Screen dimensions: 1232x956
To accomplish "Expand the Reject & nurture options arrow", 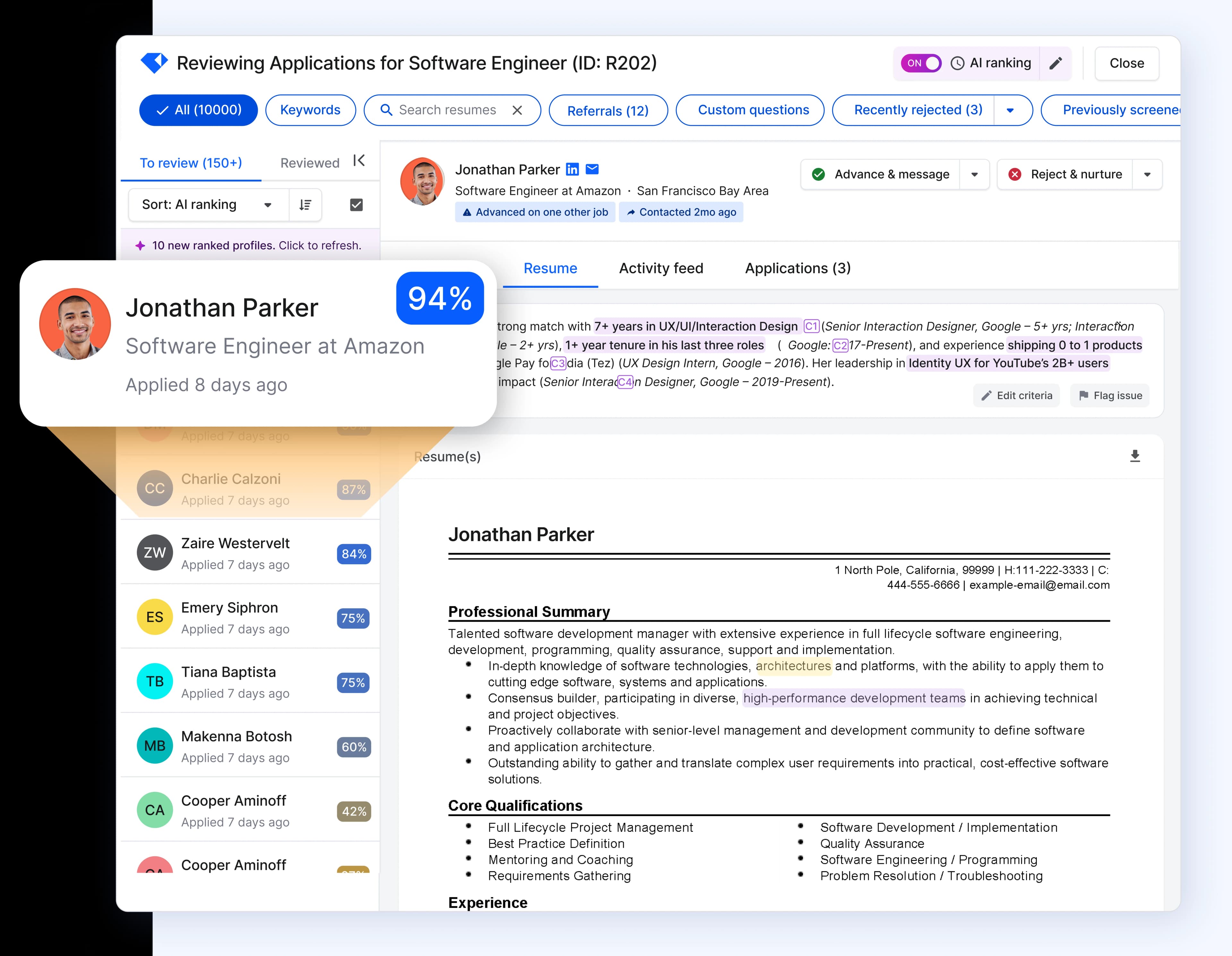I will tap(1147, 174).
